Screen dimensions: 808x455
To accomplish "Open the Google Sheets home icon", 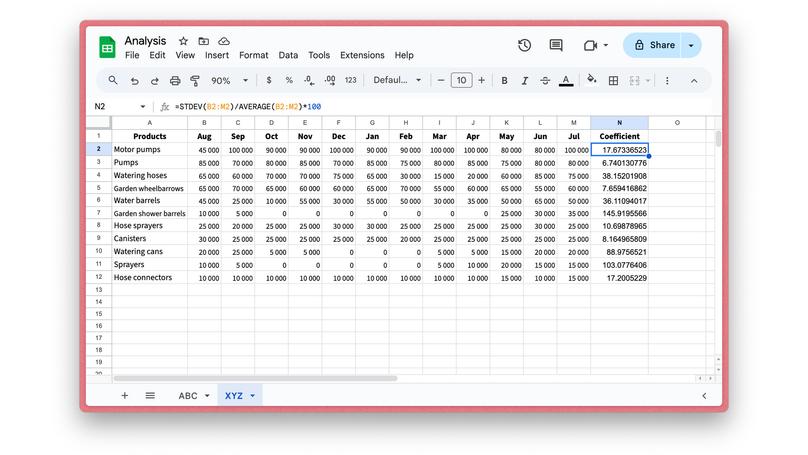I will [107, 47].
